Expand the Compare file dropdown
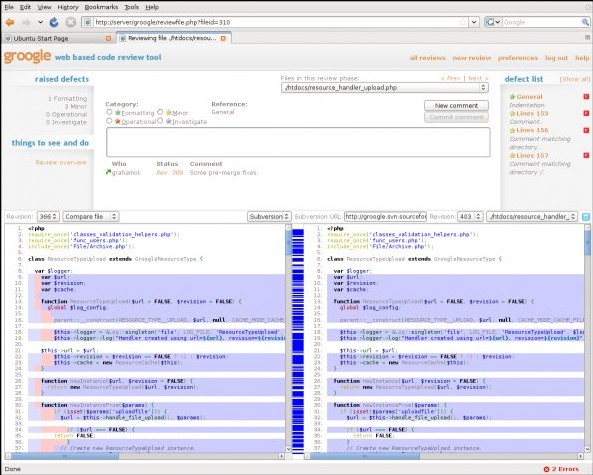The image size is (593, 475). point(91,216)
